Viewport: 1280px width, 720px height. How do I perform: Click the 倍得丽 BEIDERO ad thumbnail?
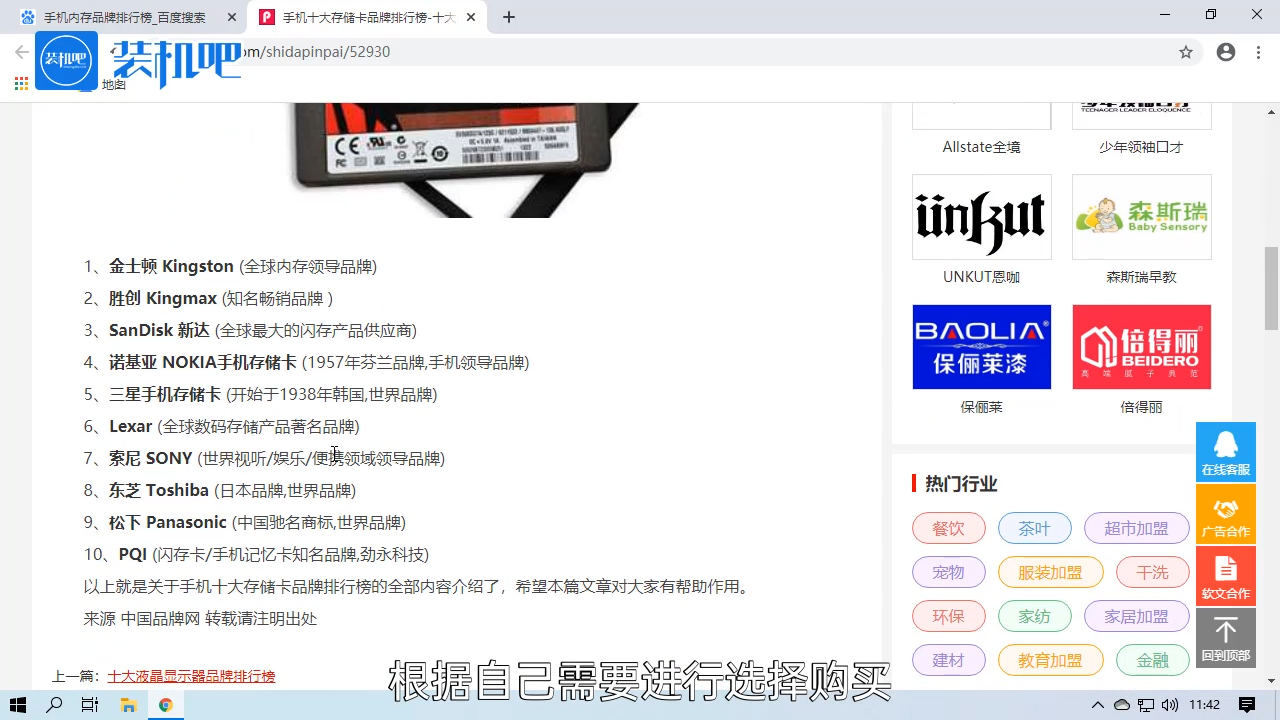[x=1141, y=347]
